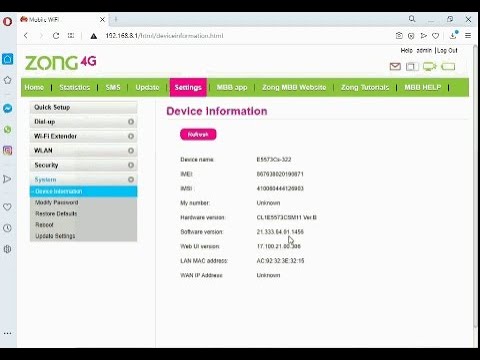Click the battery status icon
The height and width of the screenshot is (360, 480).
[448, 67]
